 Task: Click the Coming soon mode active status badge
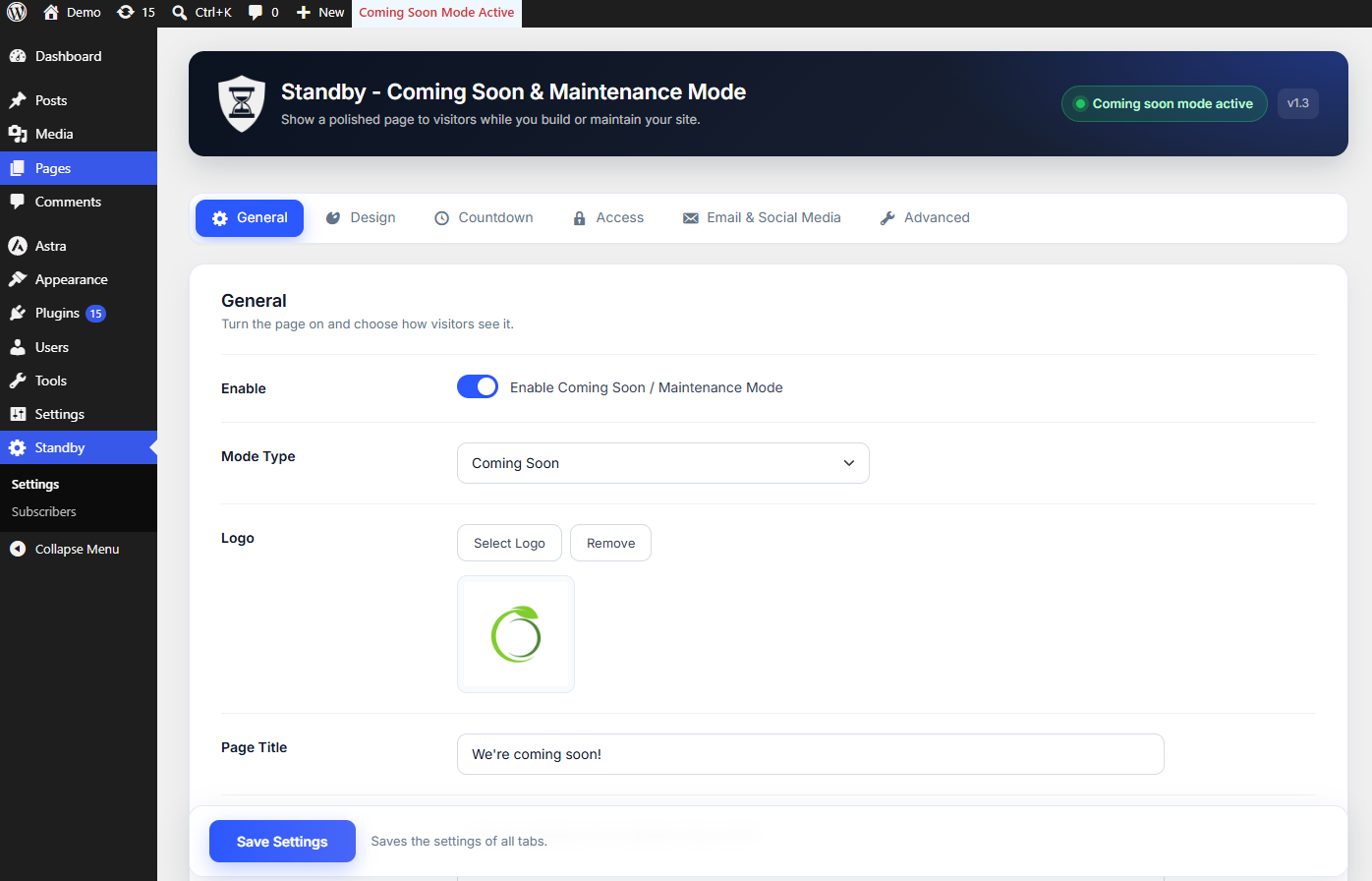point(1165,103)
